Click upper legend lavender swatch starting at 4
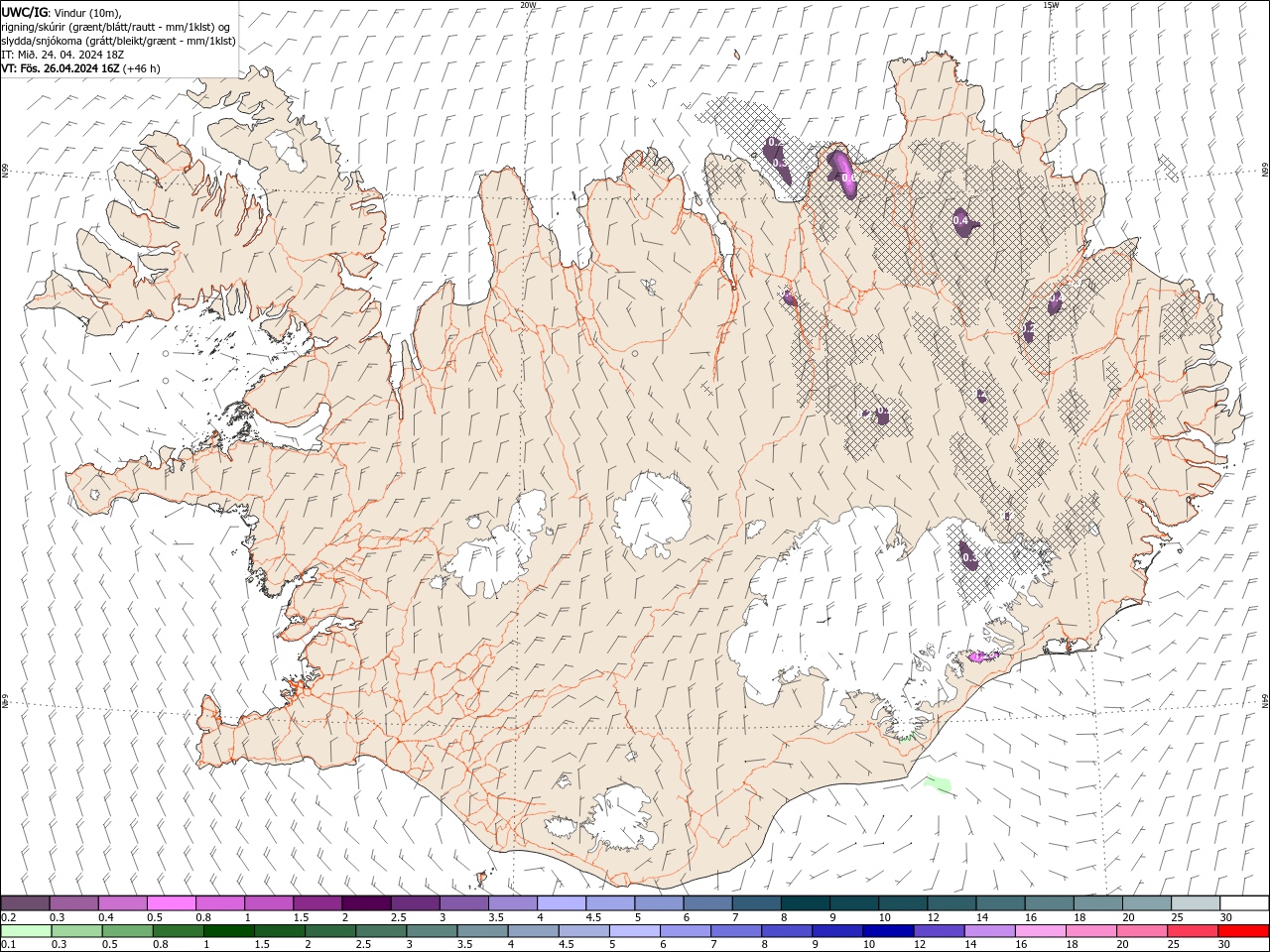 561,903
